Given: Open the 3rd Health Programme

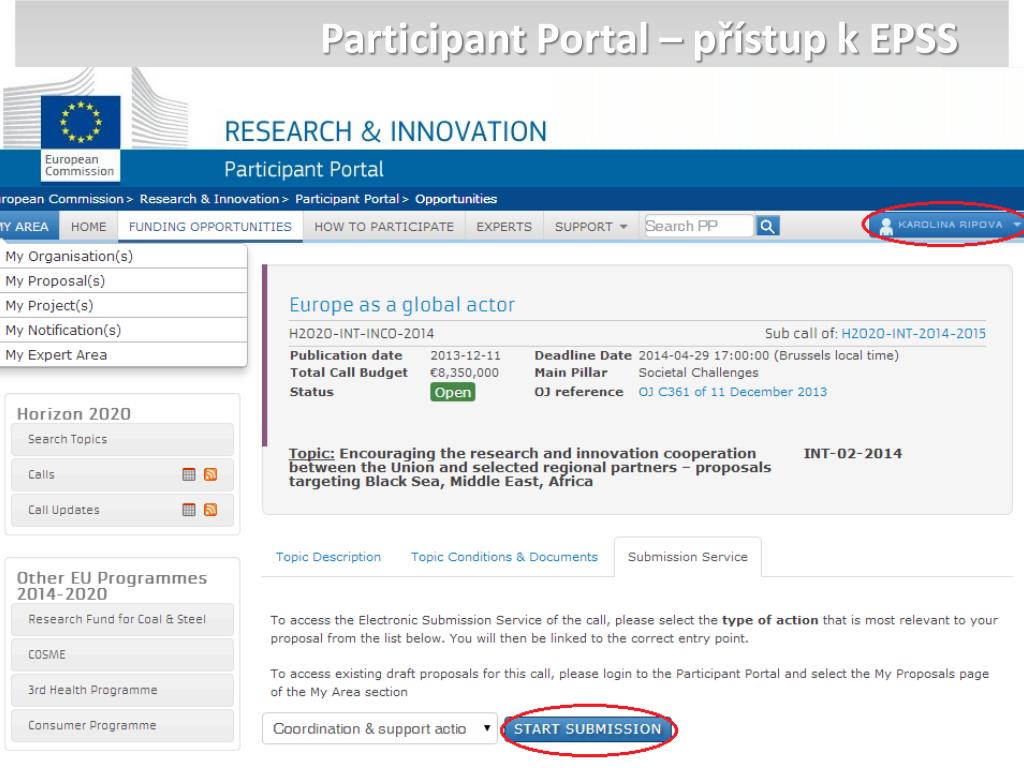Looking at the screenshot, I should point(122,690).
